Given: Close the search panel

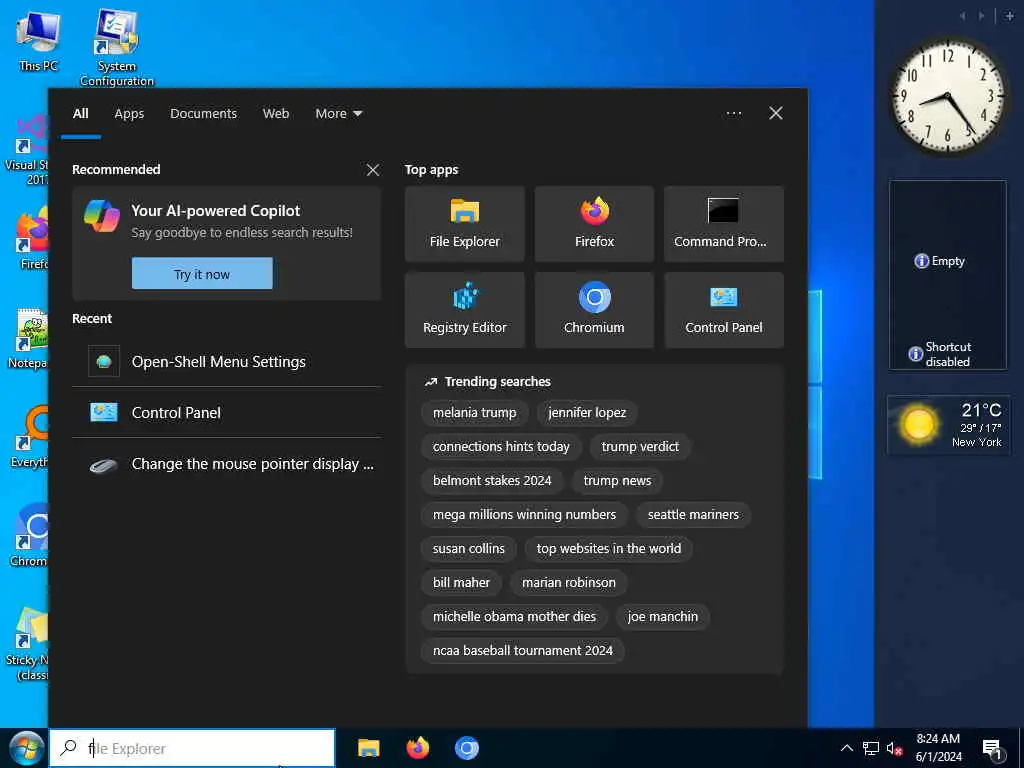Looking at the screenshot, I should coord(776,114).
